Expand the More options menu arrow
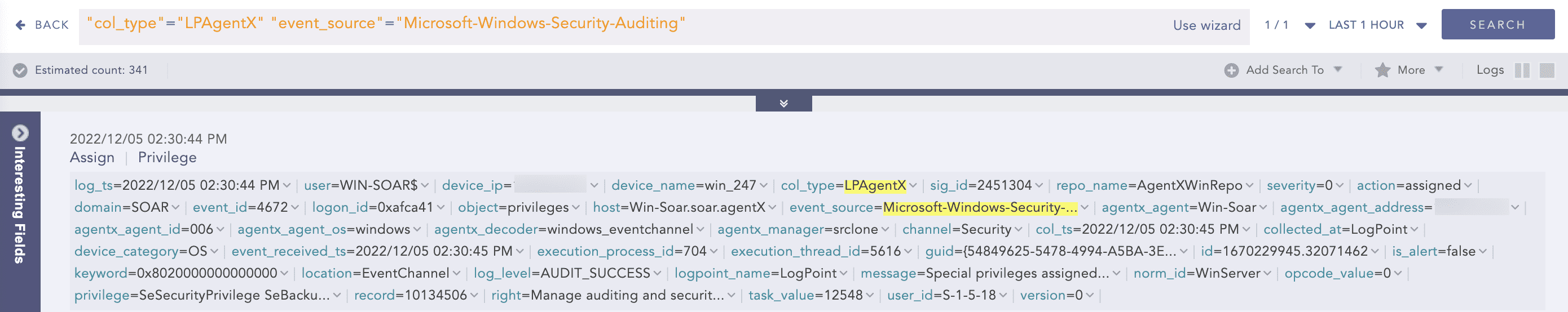 [1439, 69]
